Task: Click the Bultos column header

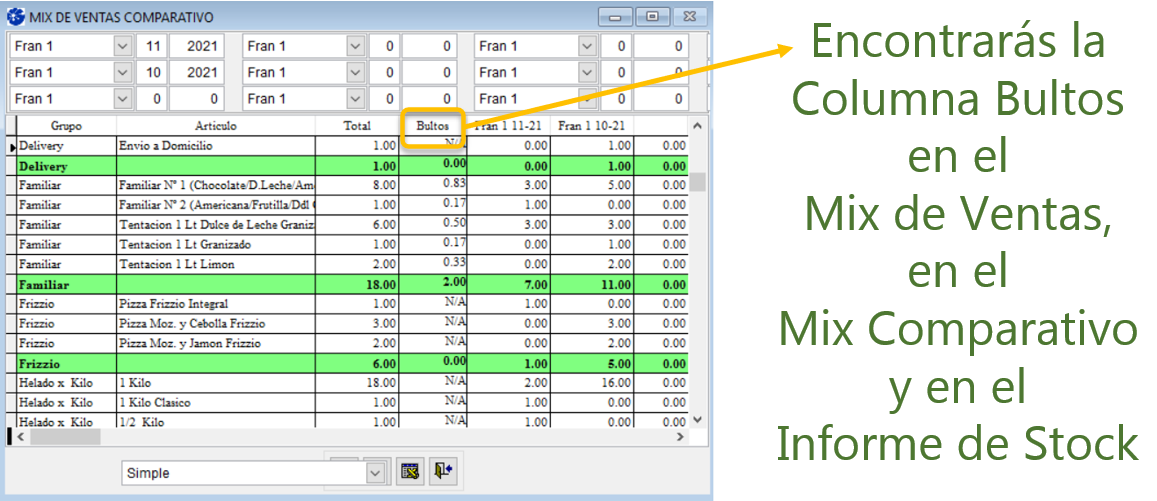Action: [433, 126]
